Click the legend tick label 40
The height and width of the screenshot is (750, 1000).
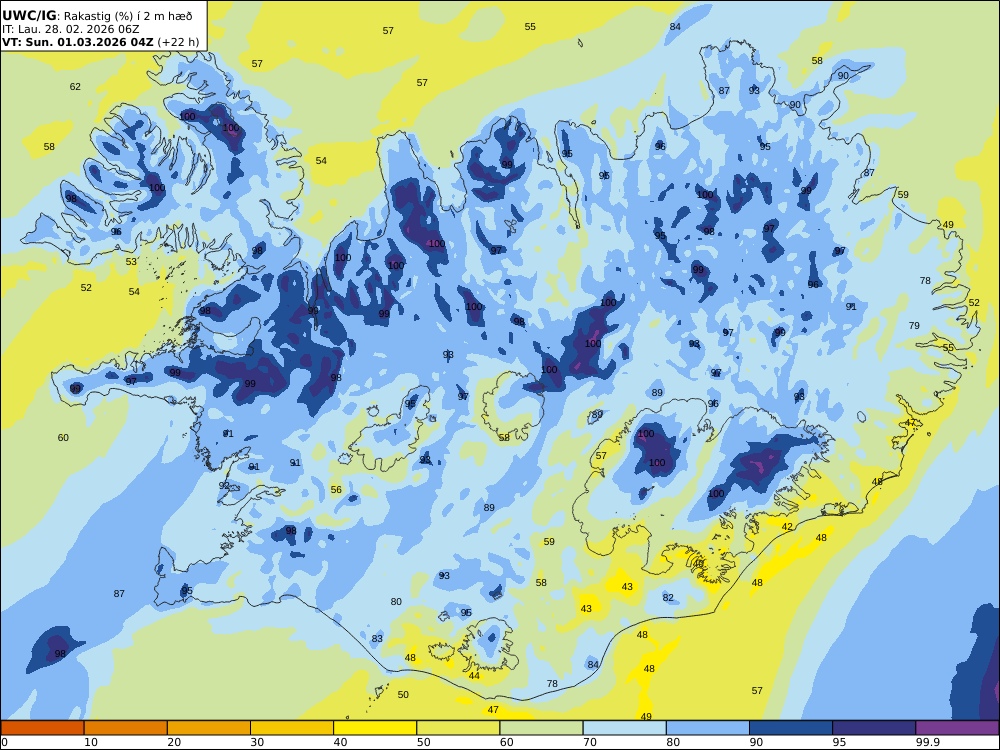341,742
